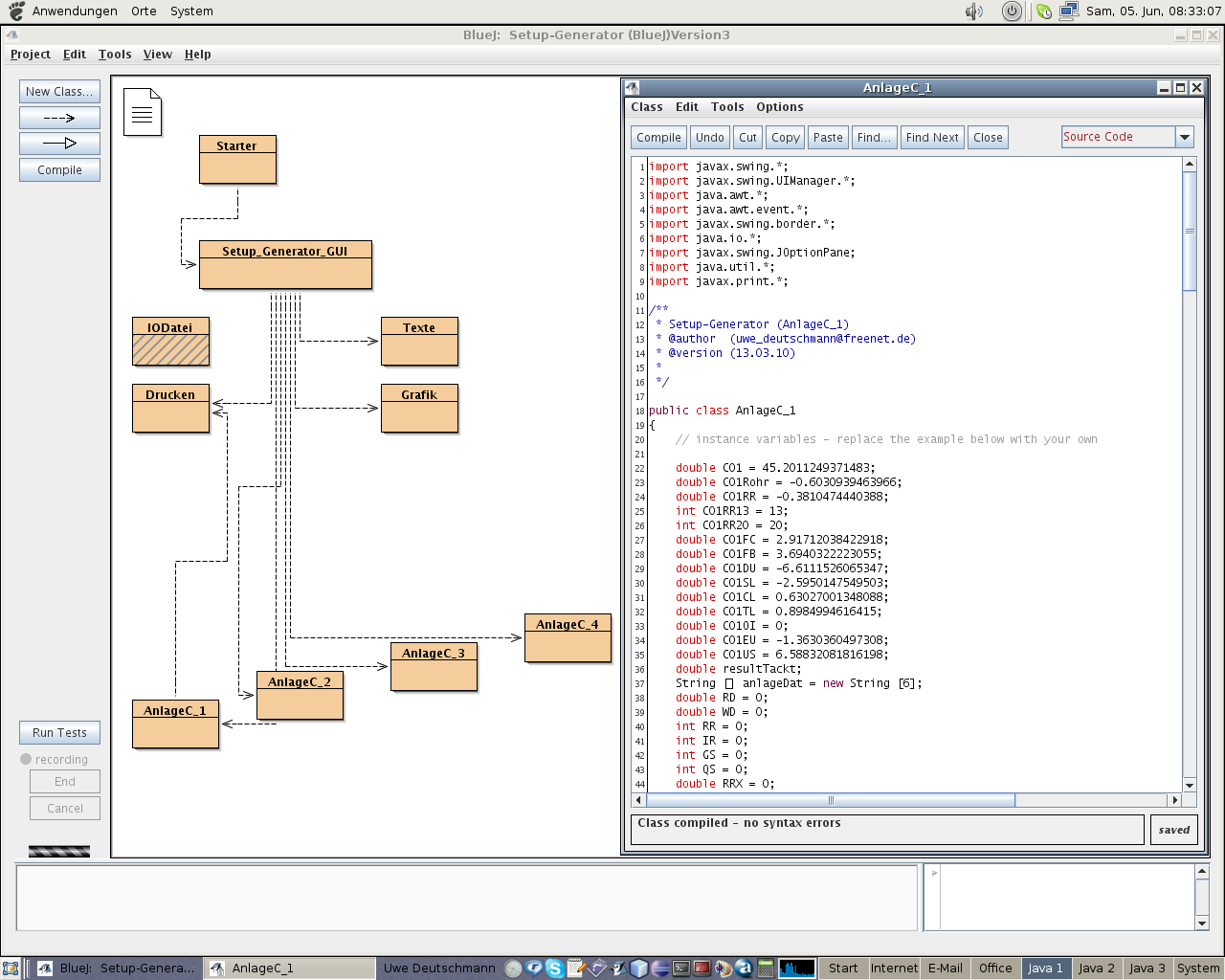Expand the Orte places menu
The image size is (1225, 980).
click(x=144, y=11)
